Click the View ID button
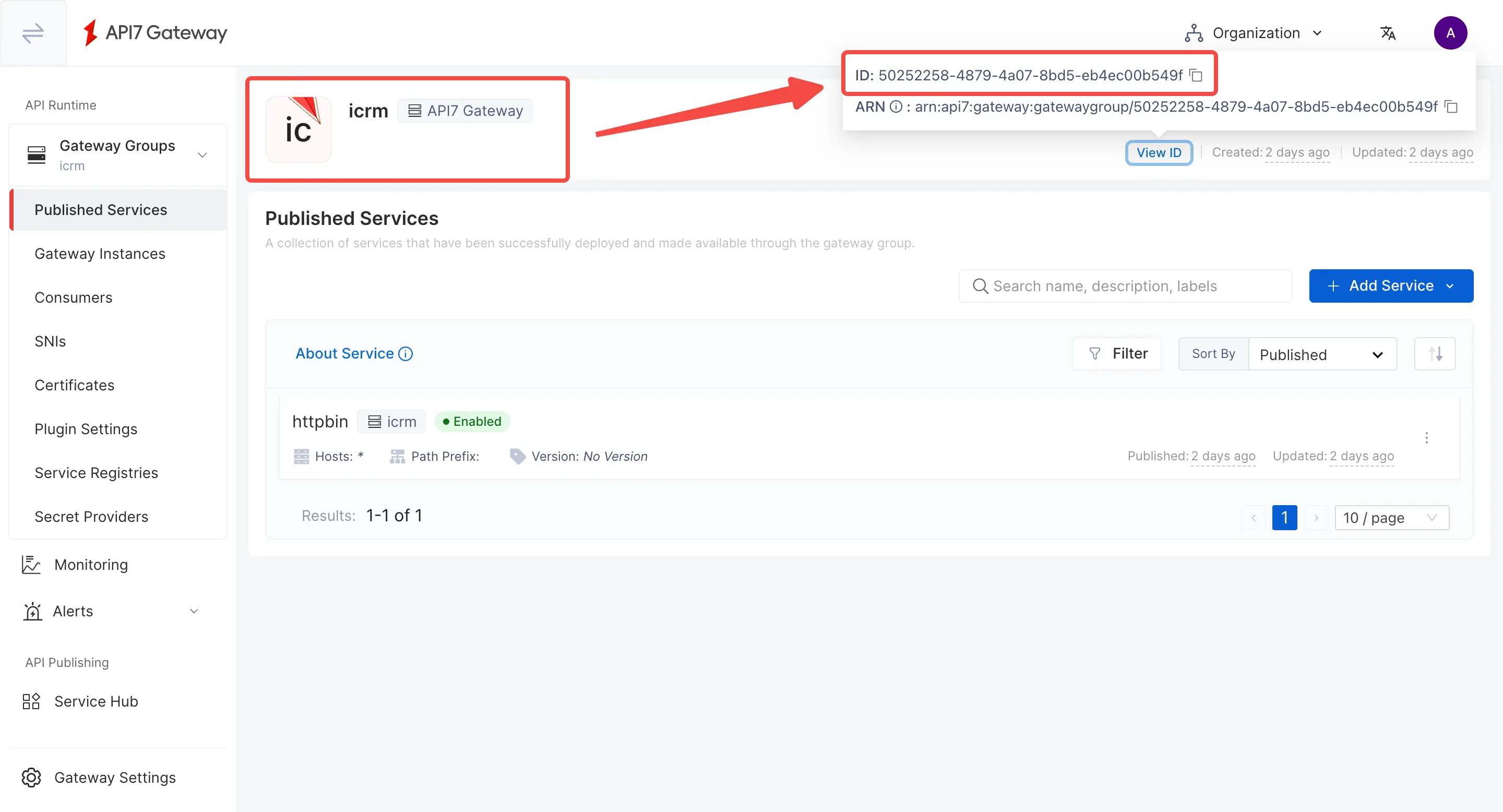Viewport: 1503px width, 812px height. pyautogui.click(x=1159, y=152)
